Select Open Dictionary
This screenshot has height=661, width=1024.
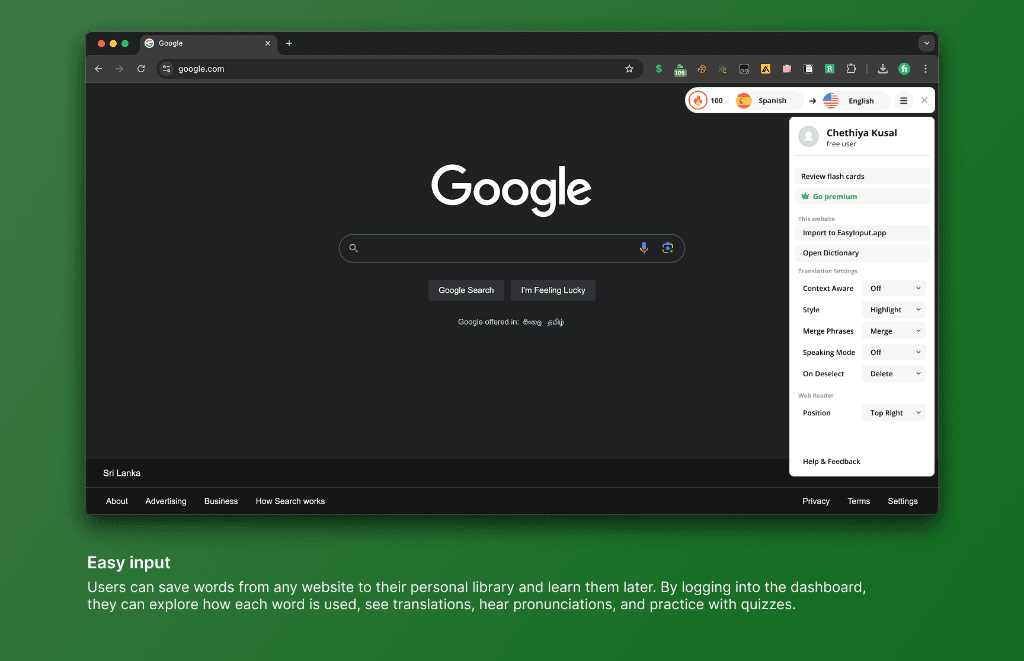(x=862, y=253)
